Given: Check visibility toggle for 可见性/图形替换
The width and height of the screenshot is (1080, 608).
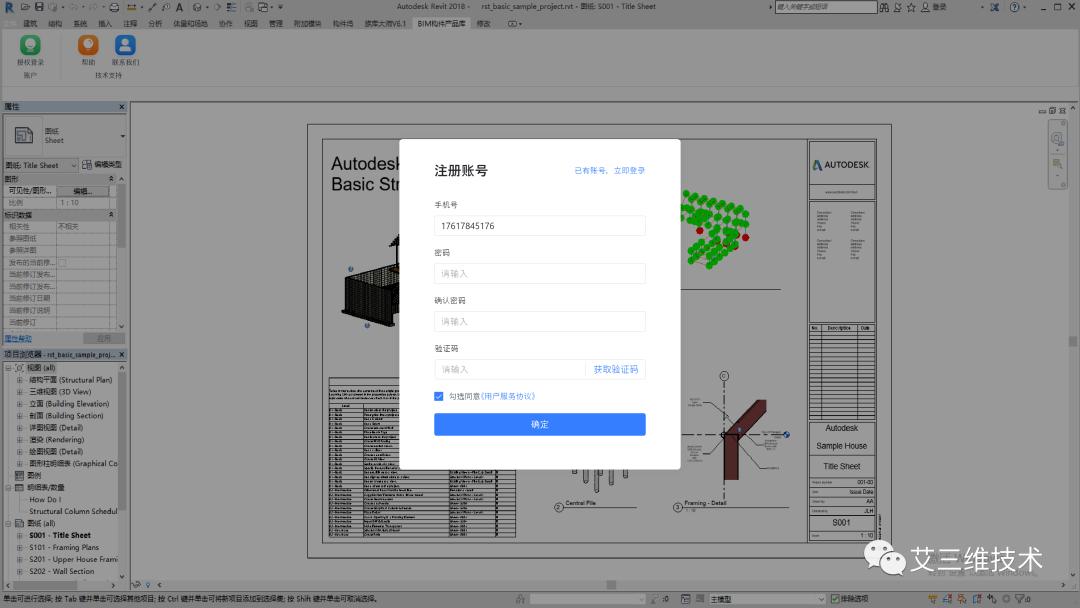Looking at the screenshot, I should point(84,191).
